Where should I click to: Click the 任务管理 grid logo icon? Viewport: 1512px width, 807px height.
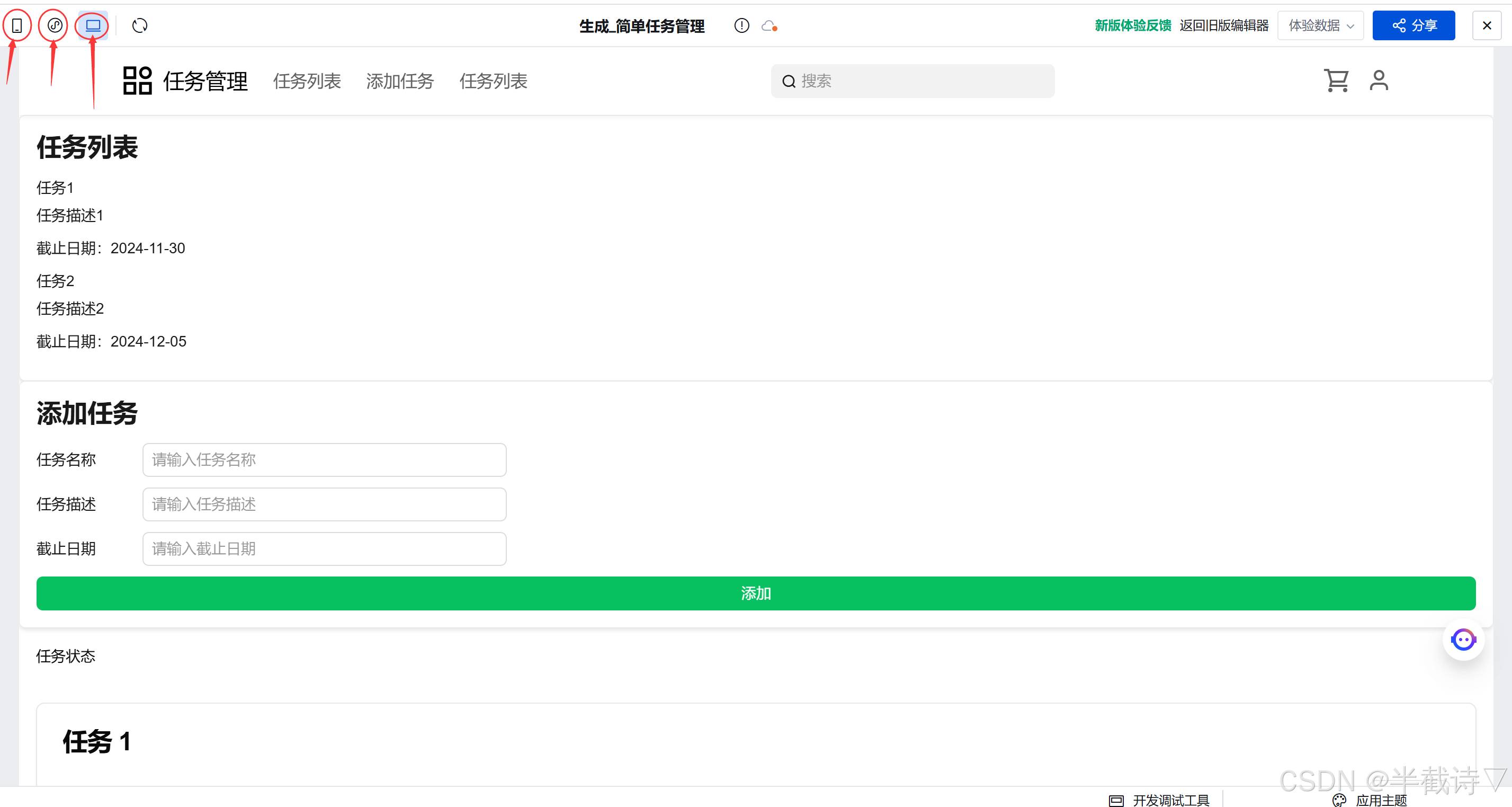137,81
